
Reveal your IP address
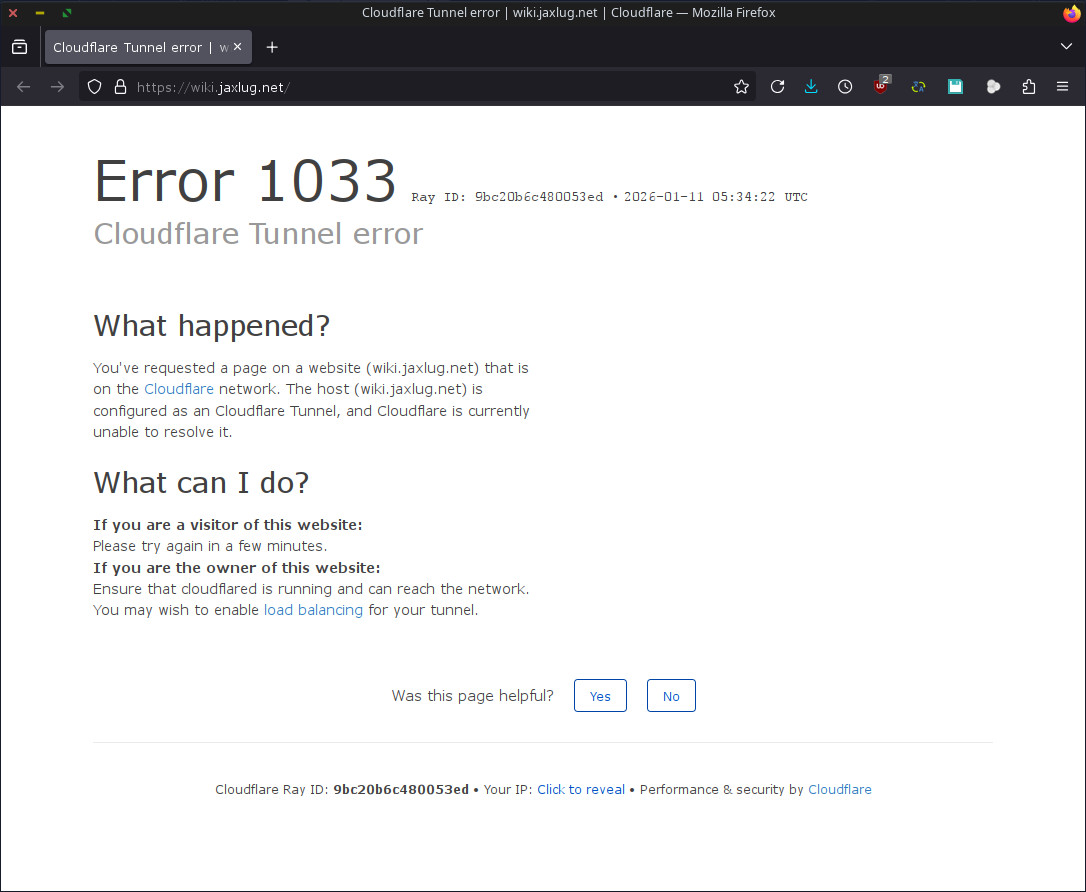tap(581, 789)
